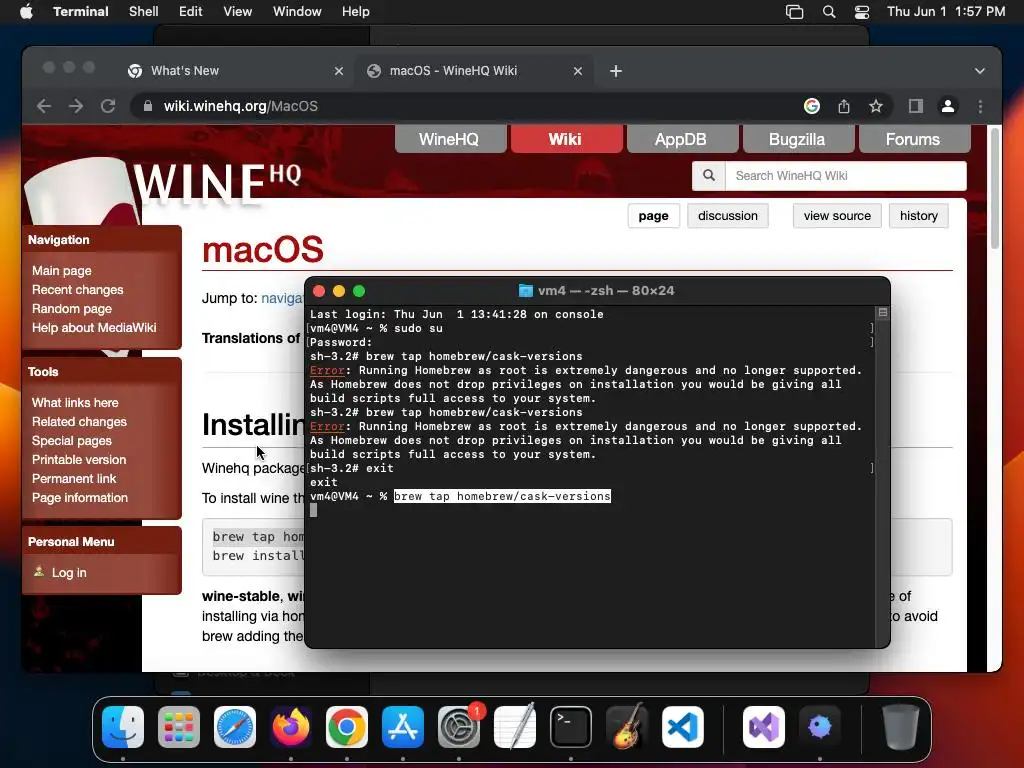1024x768 pixels.
Task: Open the Apple menu
Action: pyautogui.click(x=26, y=12)
